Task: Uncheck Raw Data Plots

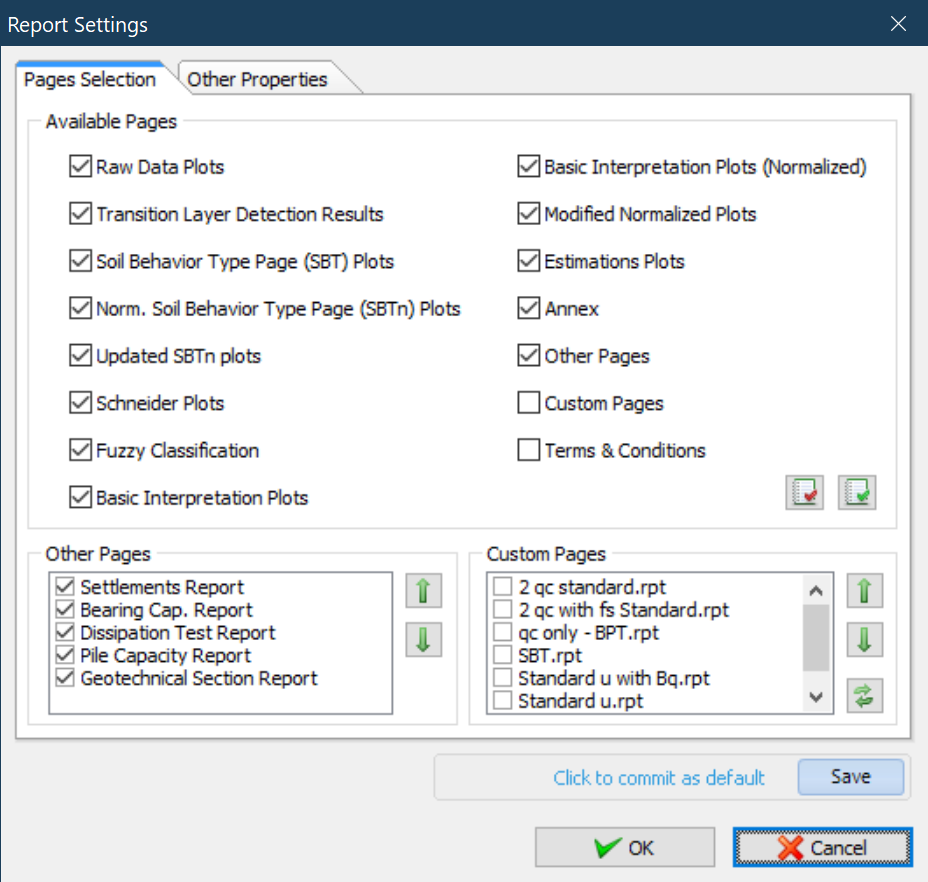Action: point(81,167)
